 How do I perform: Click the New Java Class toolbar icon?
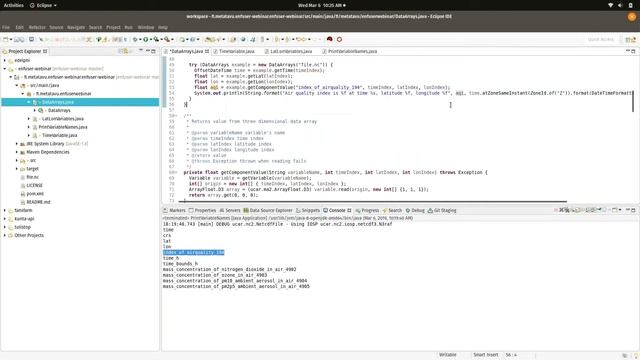click(192, 40)
